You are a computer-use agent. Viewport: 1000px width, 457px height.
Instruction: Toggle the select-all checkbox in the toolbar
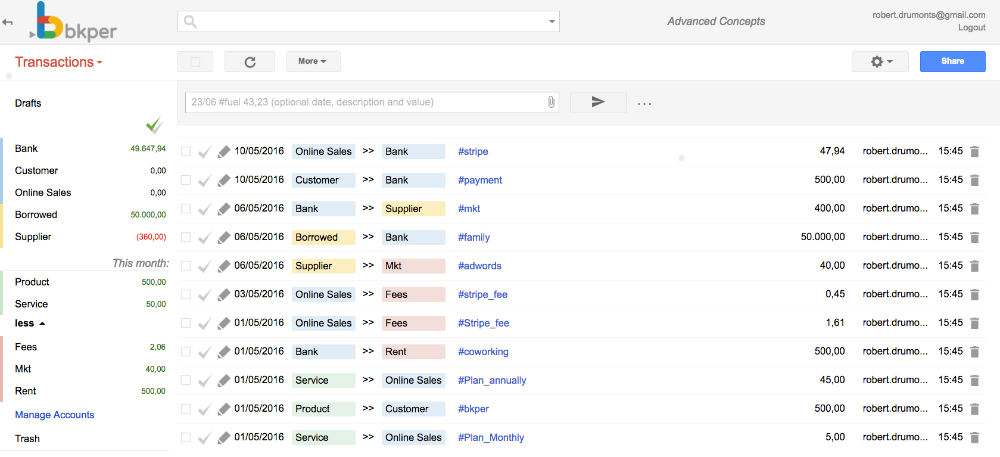pos(196,62)
